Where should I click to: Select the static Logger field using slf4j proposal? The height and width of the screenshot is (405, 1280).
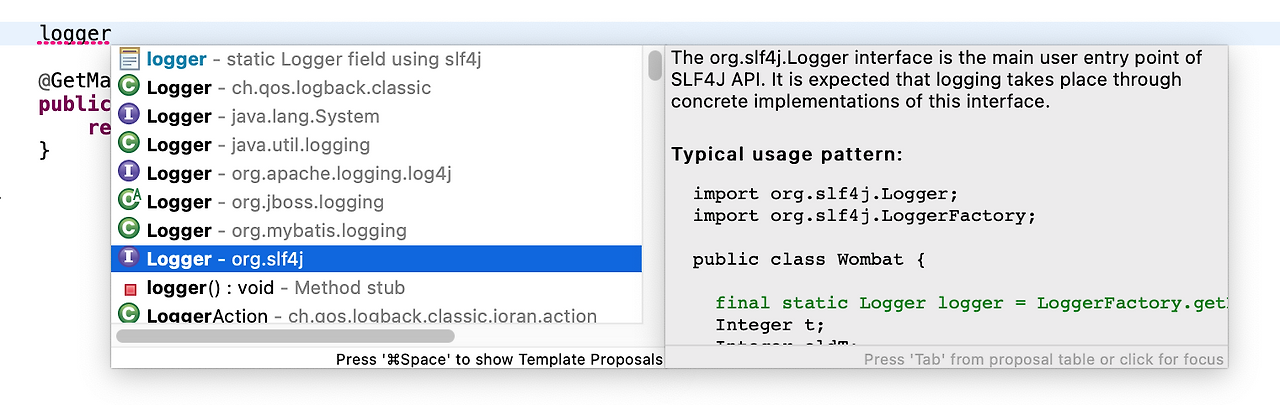(x=313, y=59)
